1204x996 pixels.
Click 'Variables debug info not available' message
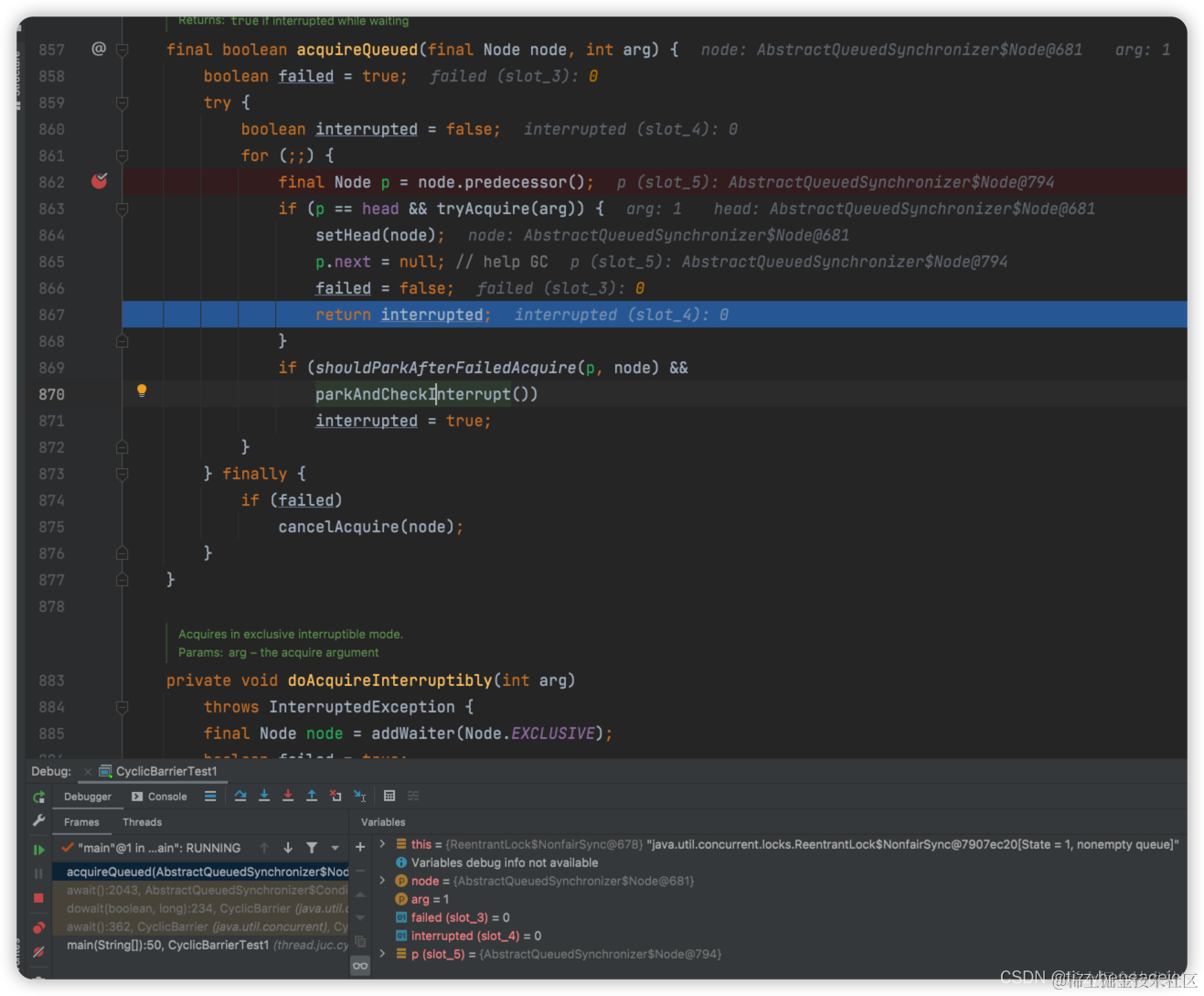click(x=505, y=862)
